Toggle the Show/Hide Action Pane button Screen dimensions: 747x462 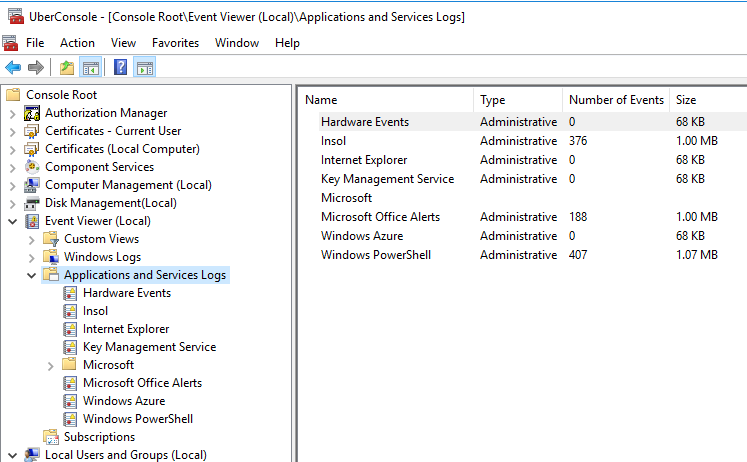[x=144, y=68]
